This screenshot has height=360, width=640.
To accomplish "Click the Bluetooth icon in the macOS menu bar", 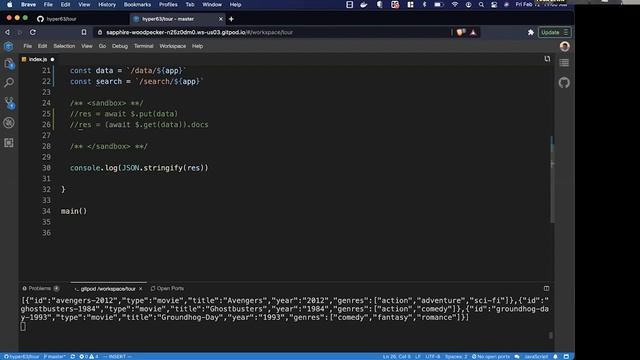I will 424,4.
